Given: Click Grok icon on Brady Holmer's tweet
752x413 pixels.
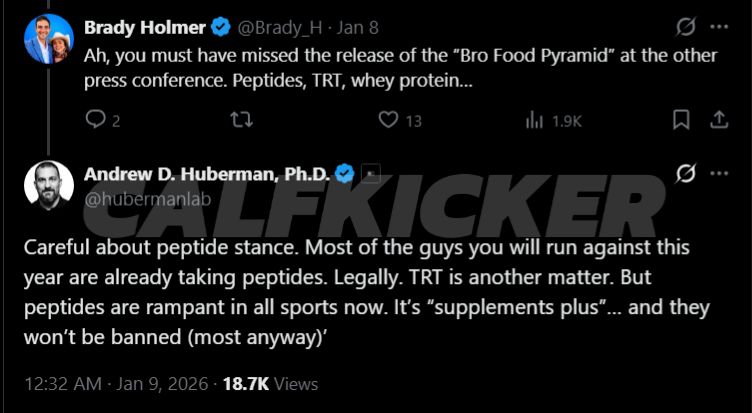Looking at the screenshot, I should click(x=686, y=27).
